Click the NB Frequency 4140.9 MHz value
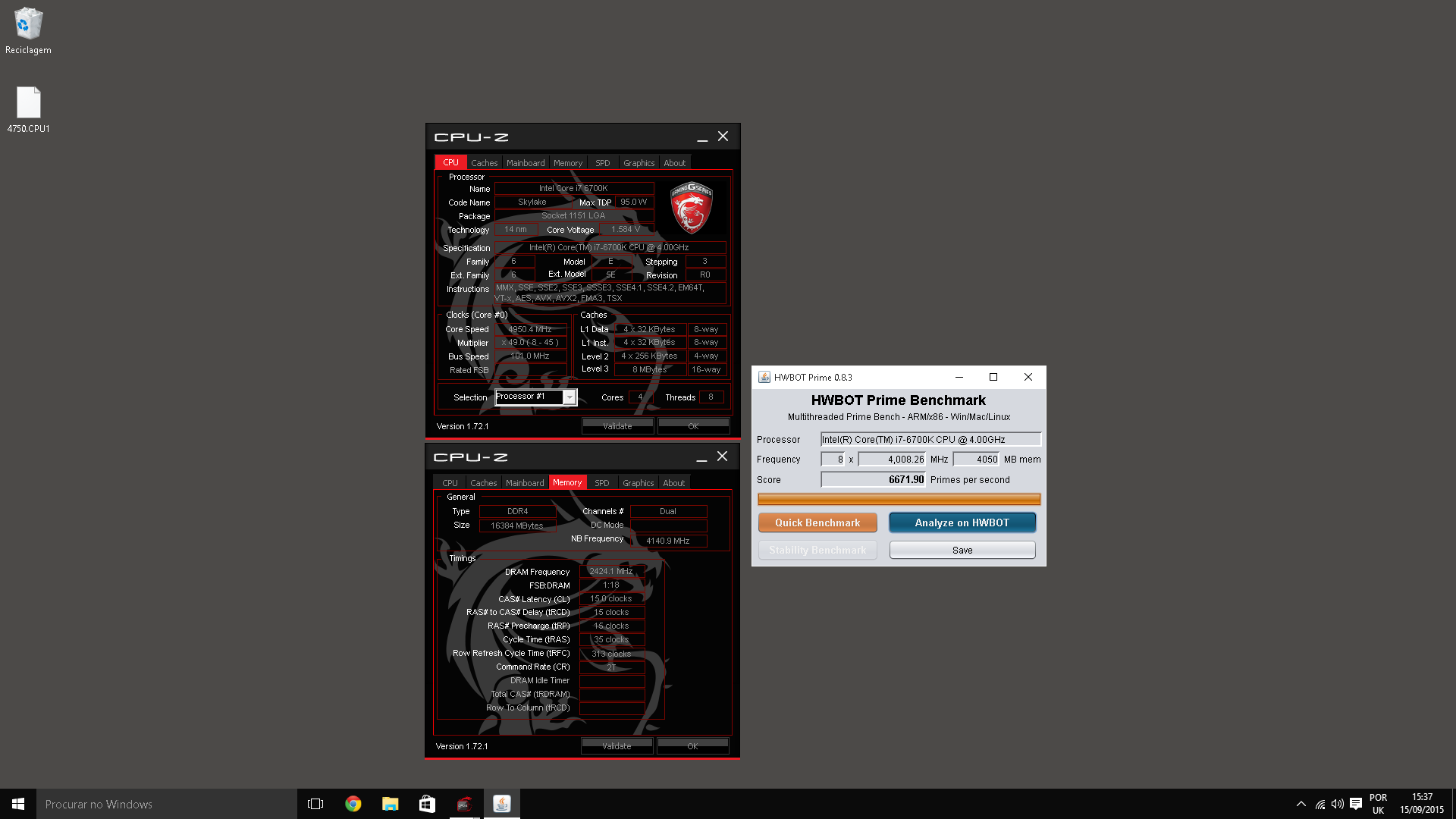This screenshot has height=819, width=1456. point(668,541)
